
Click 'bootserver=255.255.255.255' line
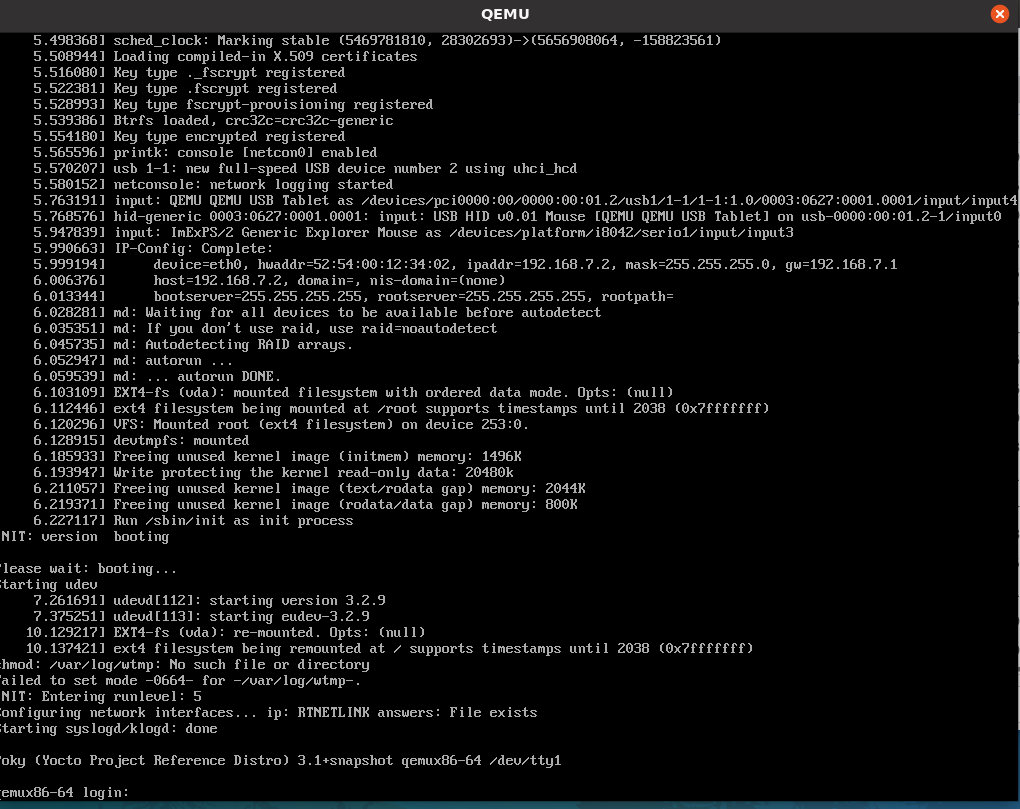[x=353, y=297]
